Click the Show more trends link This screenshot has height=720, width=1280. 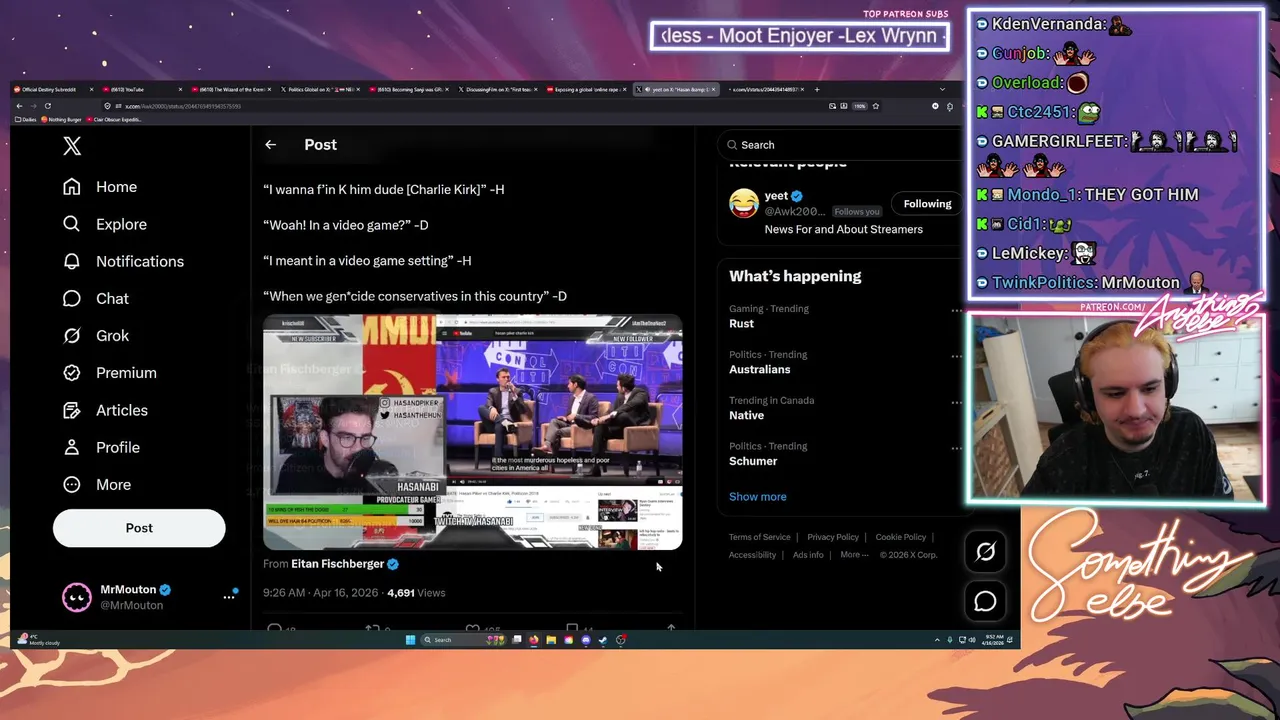[757, 497]
